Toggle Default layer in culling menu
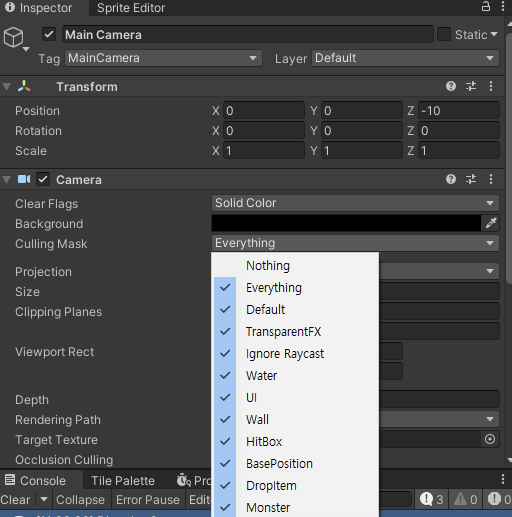This screenshot has height=517, width=512. (295, 309)
